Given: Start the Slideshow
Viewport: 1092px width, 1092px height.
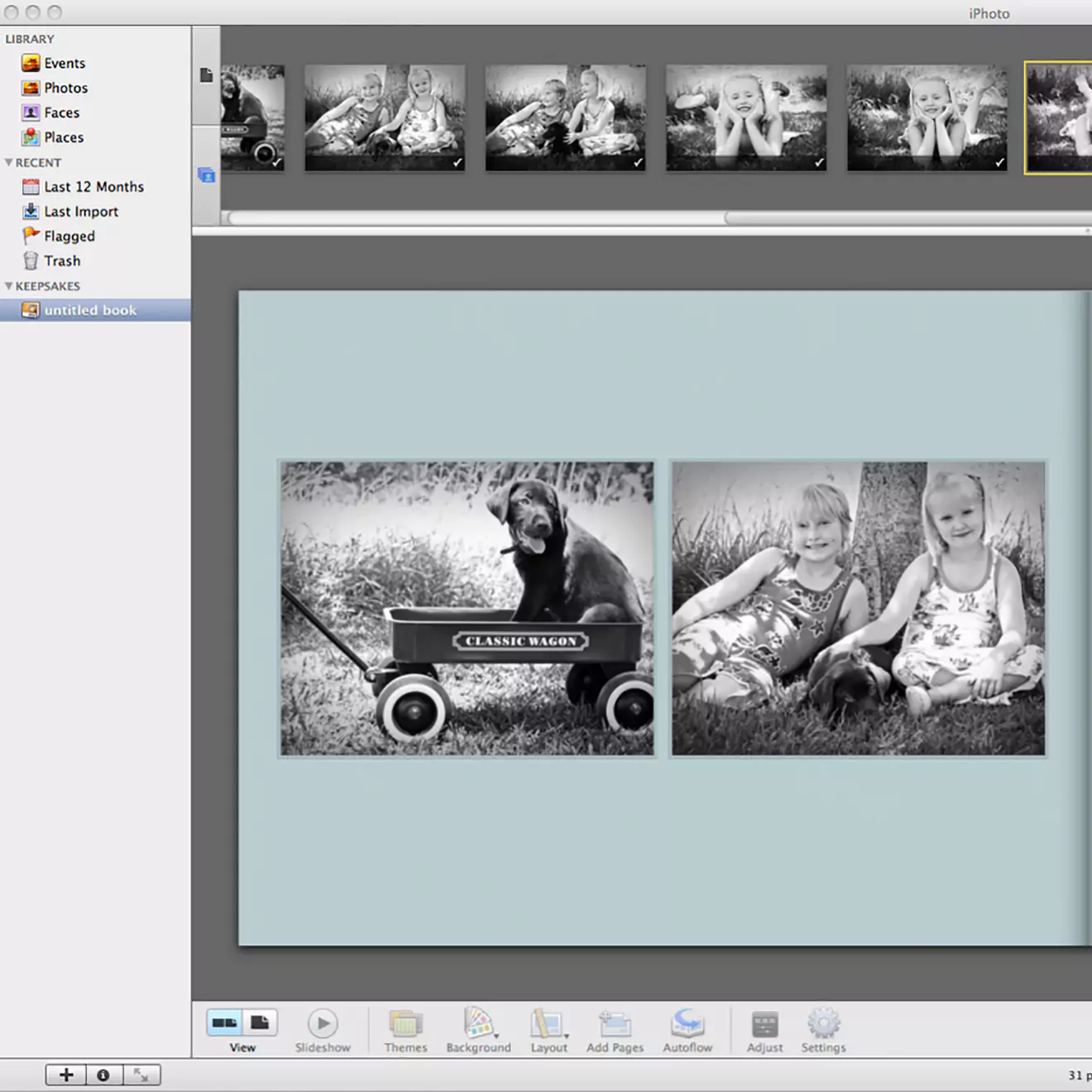Looking at the screenshot, I should click(x=323, y=1031).
